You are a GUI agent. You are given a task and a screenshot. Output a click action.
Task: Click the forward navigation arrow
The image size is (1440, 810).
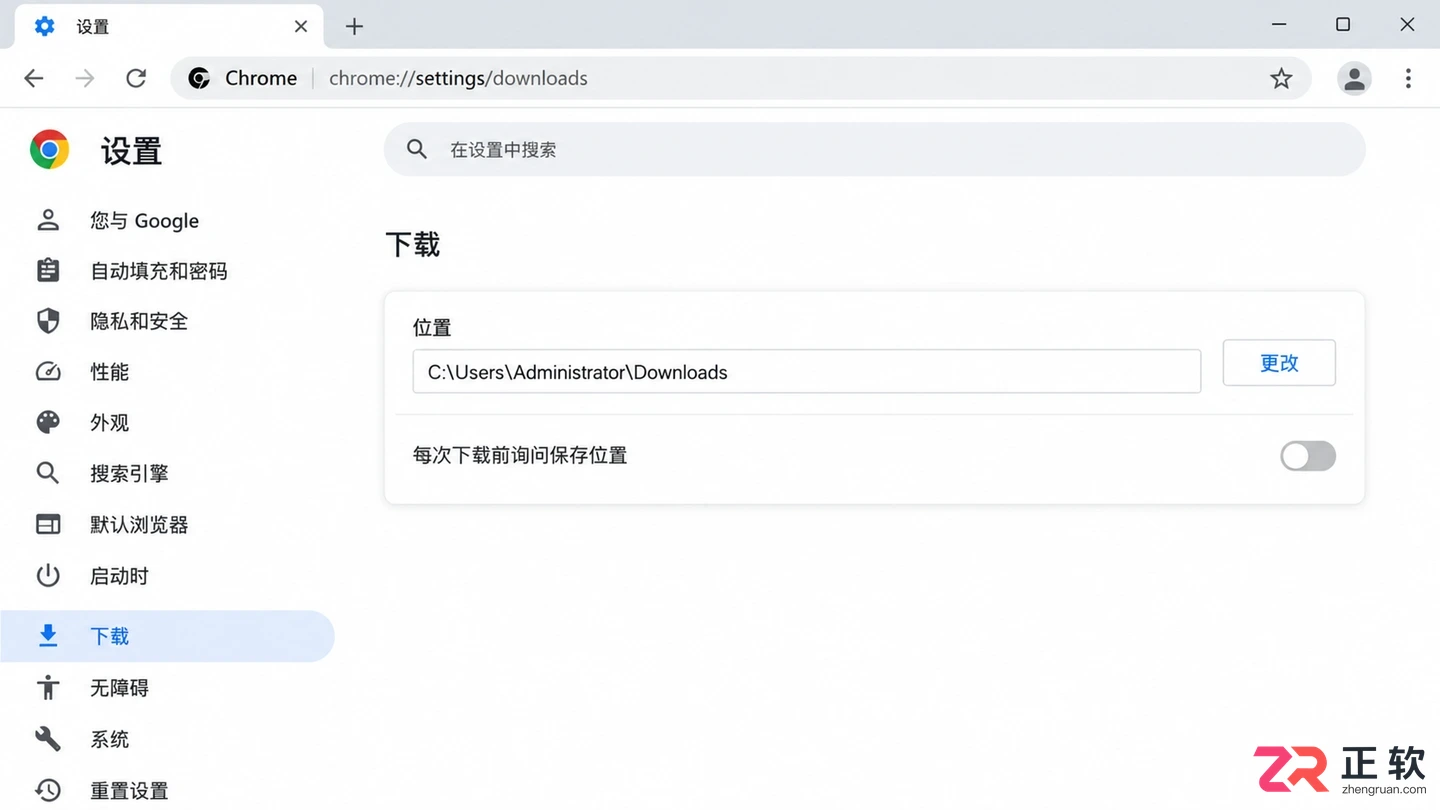click(85, 78)
